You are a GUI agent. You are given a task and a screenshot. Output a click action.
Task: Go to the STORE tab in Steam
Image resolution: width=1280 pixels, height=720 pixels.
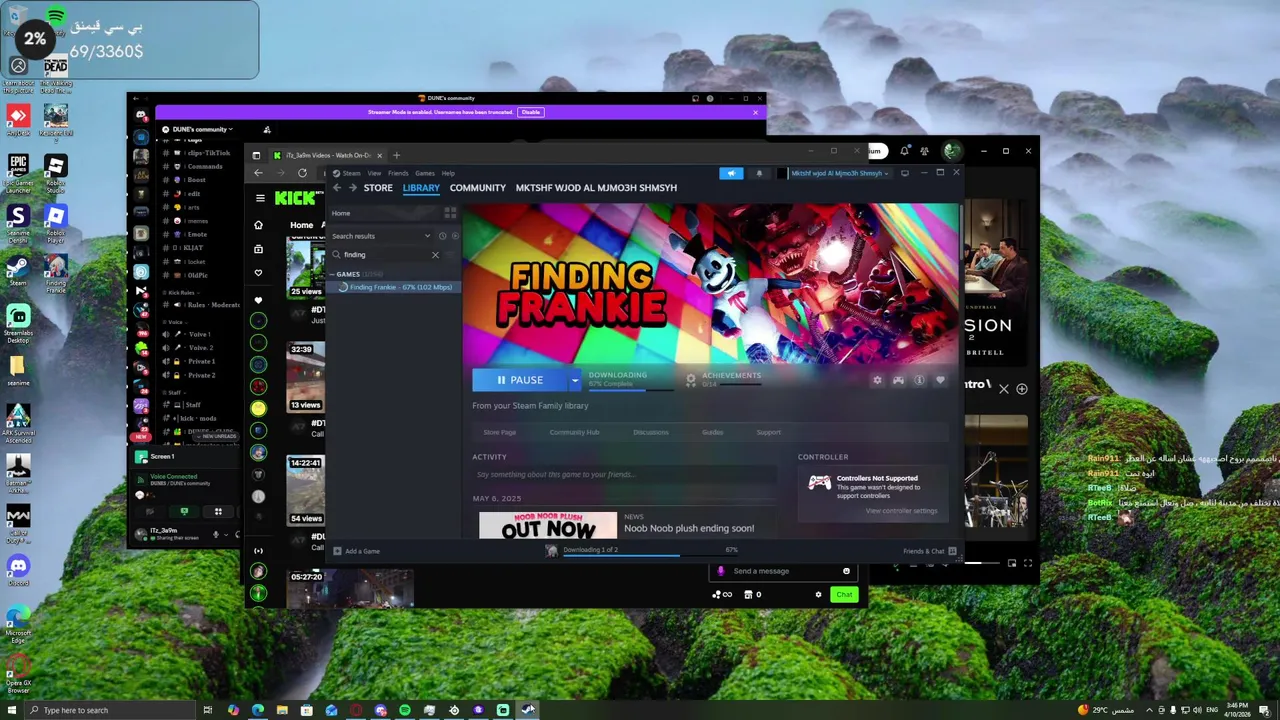(378, 188)
